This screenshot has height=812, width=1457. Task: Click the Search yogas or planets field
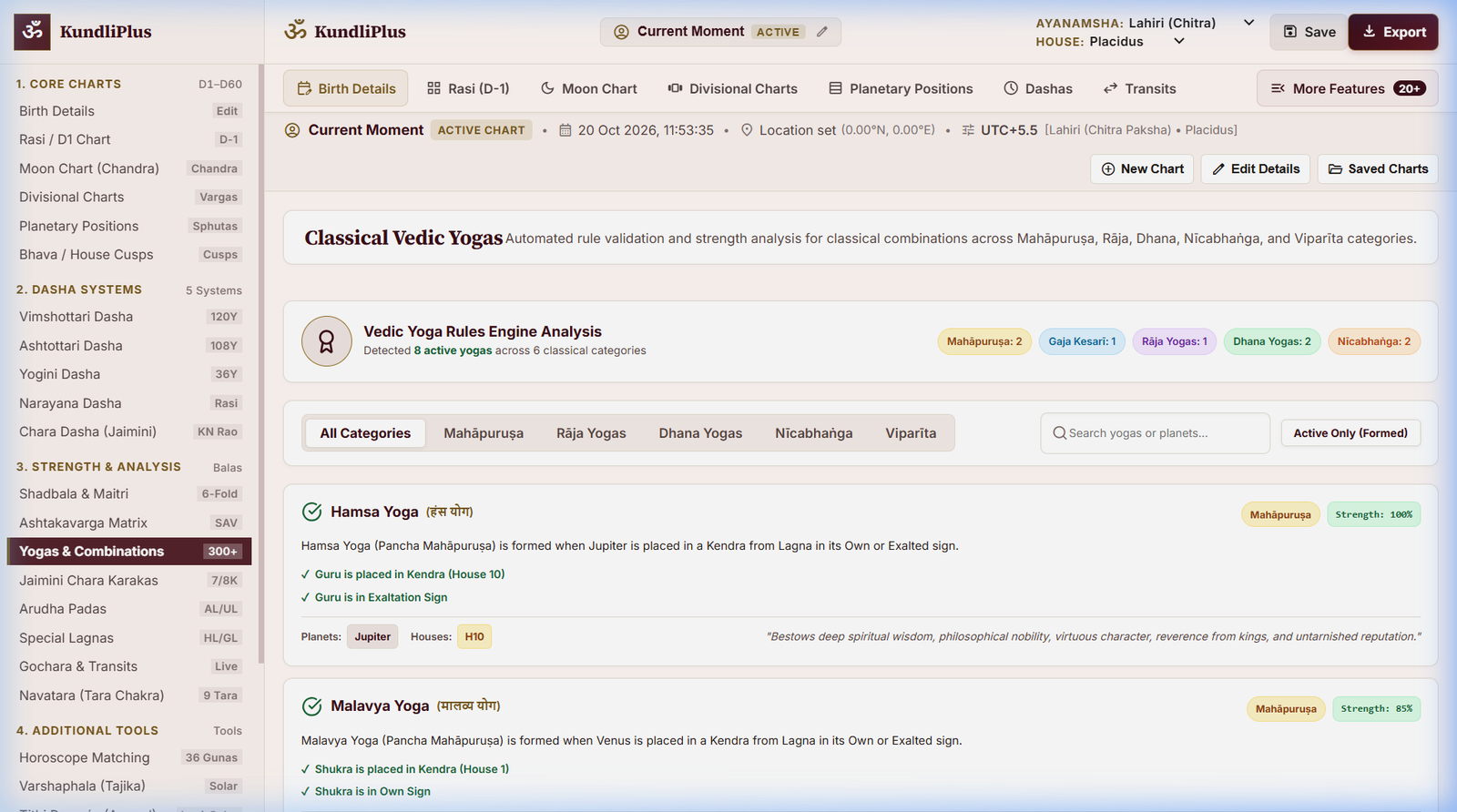tap(1155, 433)
